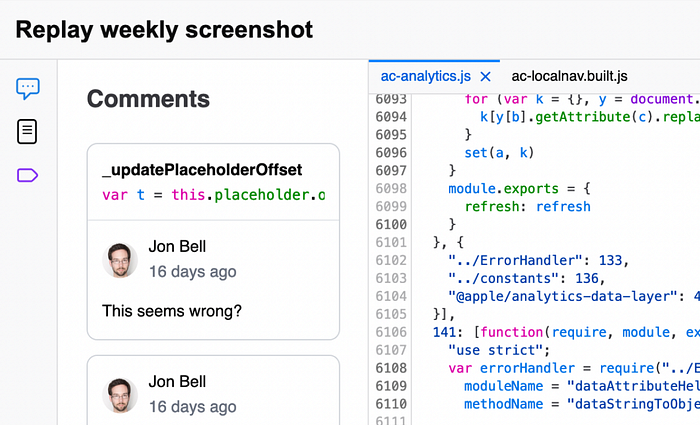700x425 pixels.
Task: Select the purple label icon in sidebar
Action: [28, 175]
